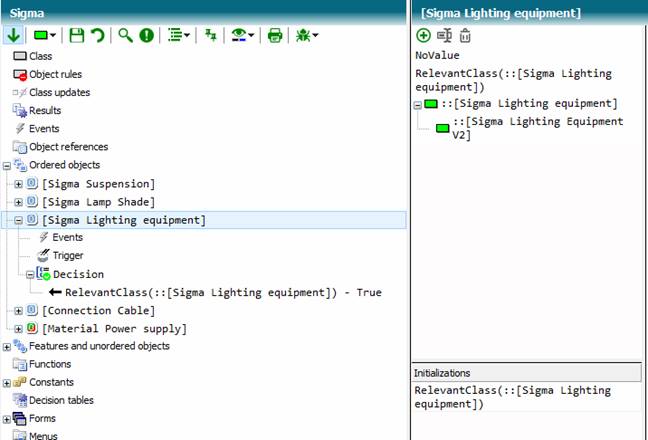
Task: Open Object rules node
Action: pyautogui.click(x=55, y=74)
